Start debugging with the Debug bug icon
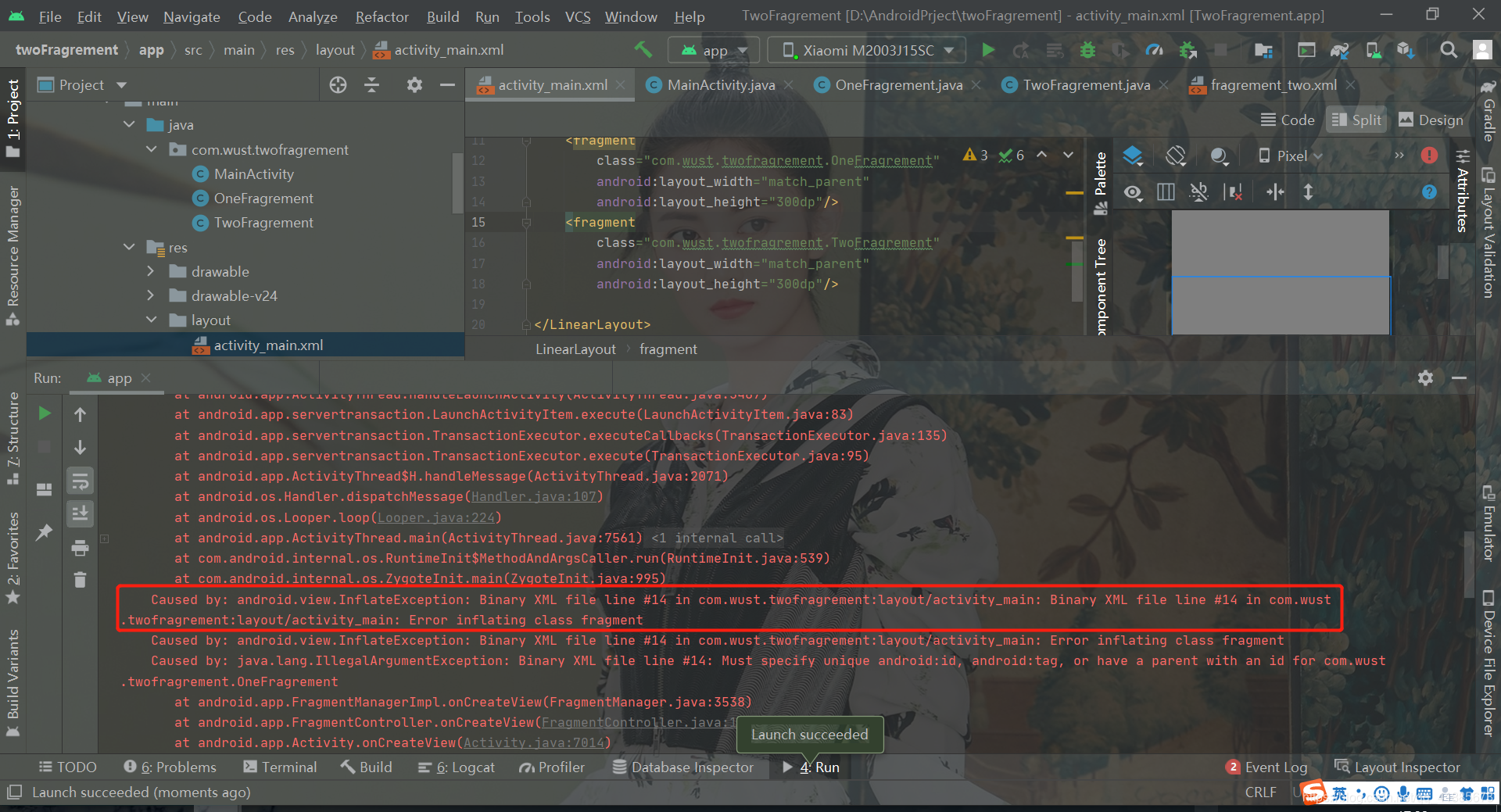1501x812 pixels. click(x=1087, y=50)
